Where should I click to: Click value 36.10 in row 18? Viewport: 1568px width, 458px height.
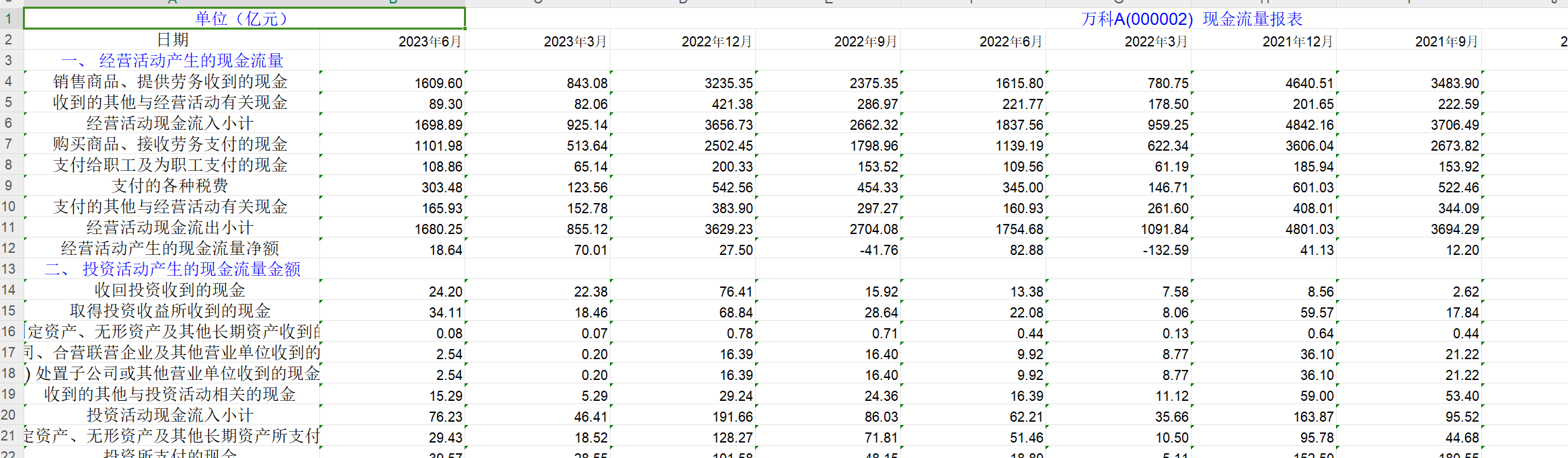[1317, 375]
